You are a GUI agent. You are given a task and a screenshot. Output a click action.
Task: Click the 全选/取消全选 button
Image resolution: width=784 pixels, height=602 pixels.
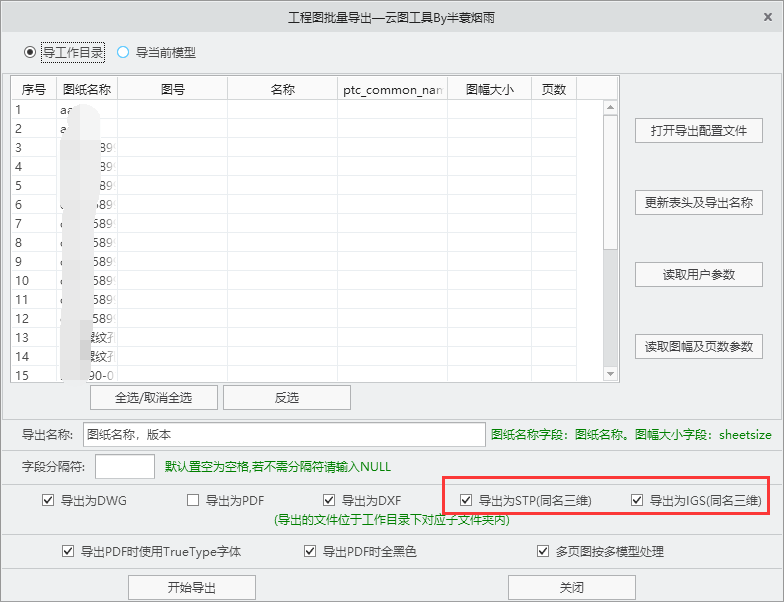pyautogui.click(x=154, y=398)
